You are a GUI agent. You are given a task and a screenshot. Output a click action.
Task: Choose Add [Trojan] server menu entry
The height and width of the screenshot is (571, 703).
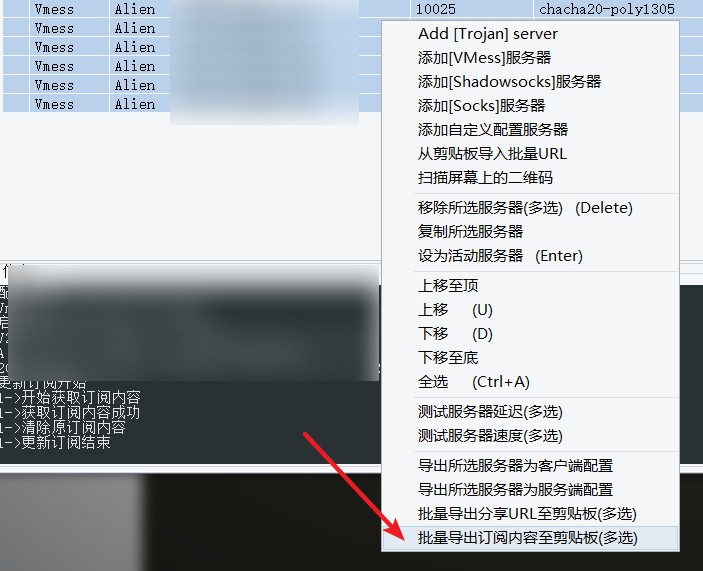(530, 34)
